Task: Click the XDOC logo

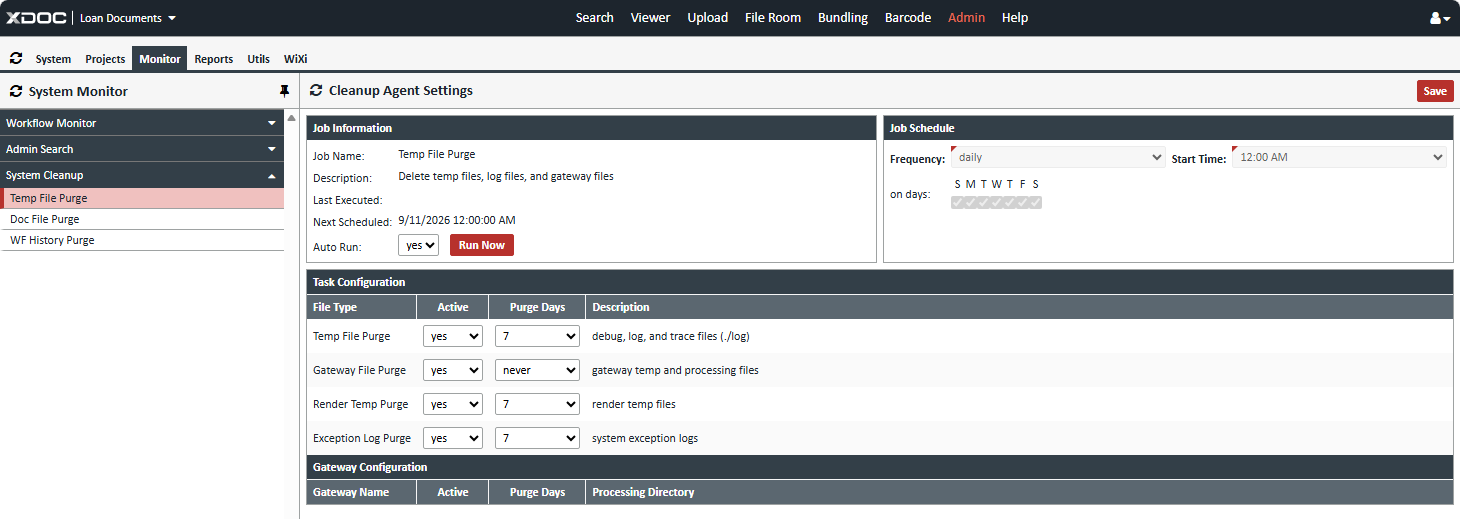Action: click(36, 18)
